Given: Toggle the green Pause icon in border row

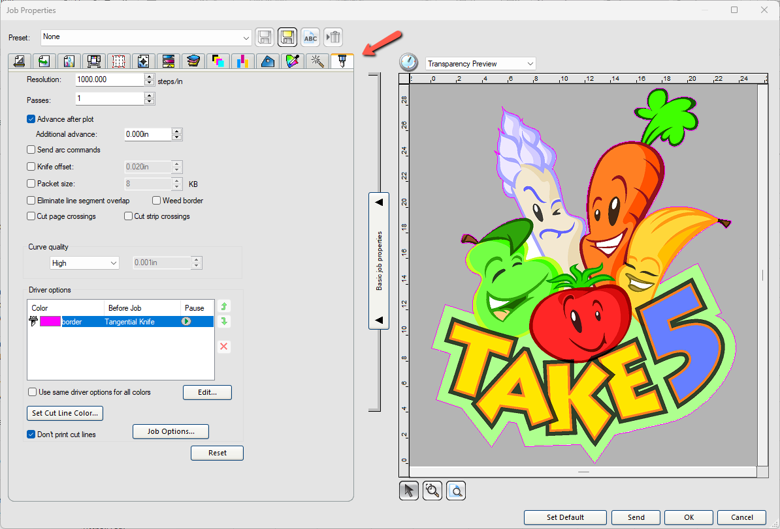Looking at the screenshot, I should coord(186,322).
